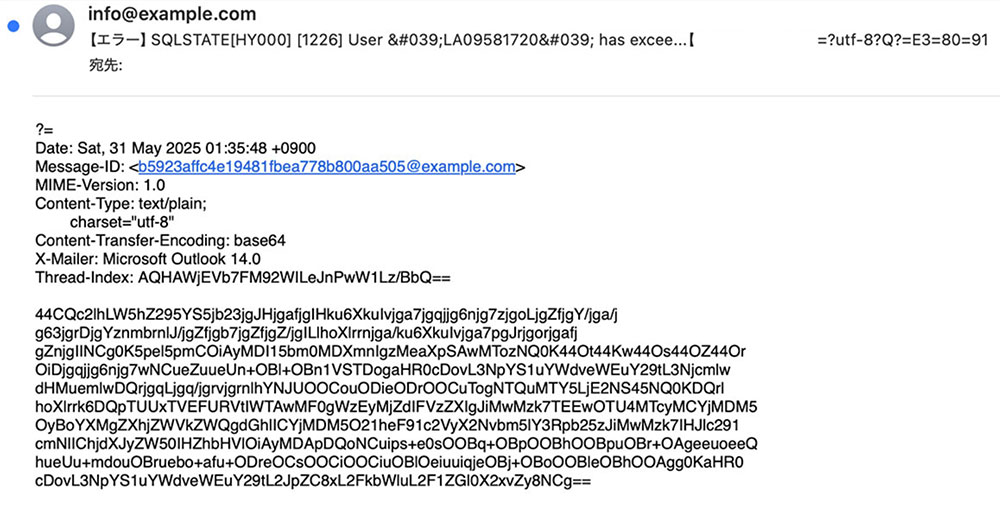
Task: Click the sender address info@example.com
Action: click(172, 14)
